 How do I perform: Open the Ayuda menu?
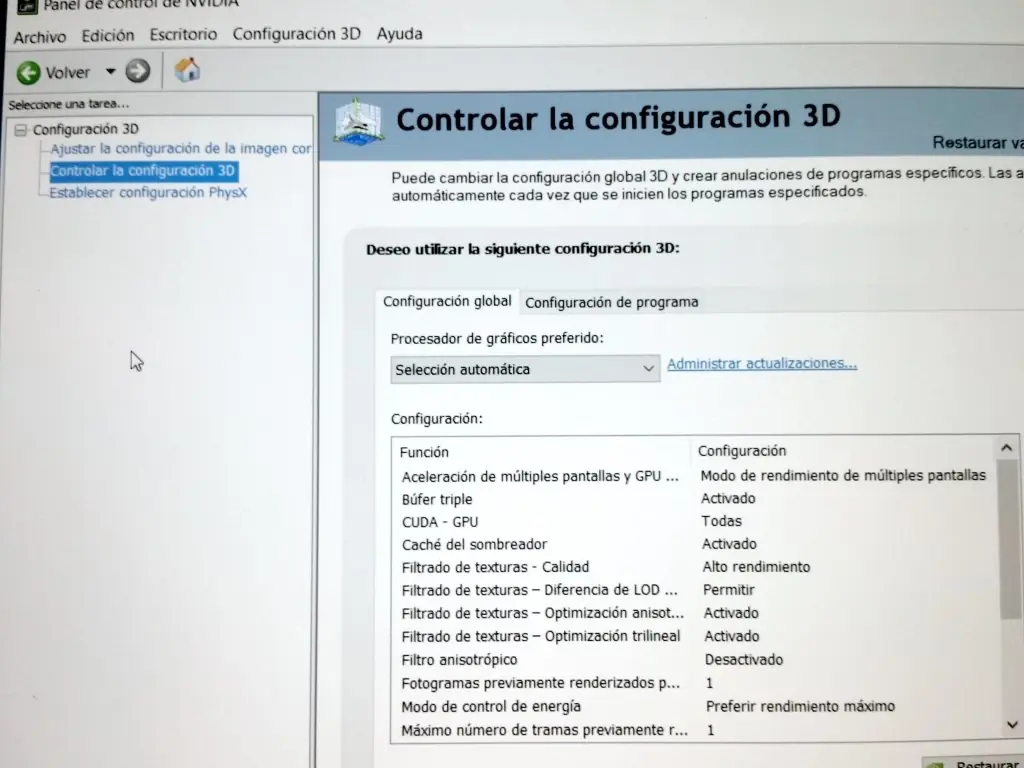[x=399, y=33]
